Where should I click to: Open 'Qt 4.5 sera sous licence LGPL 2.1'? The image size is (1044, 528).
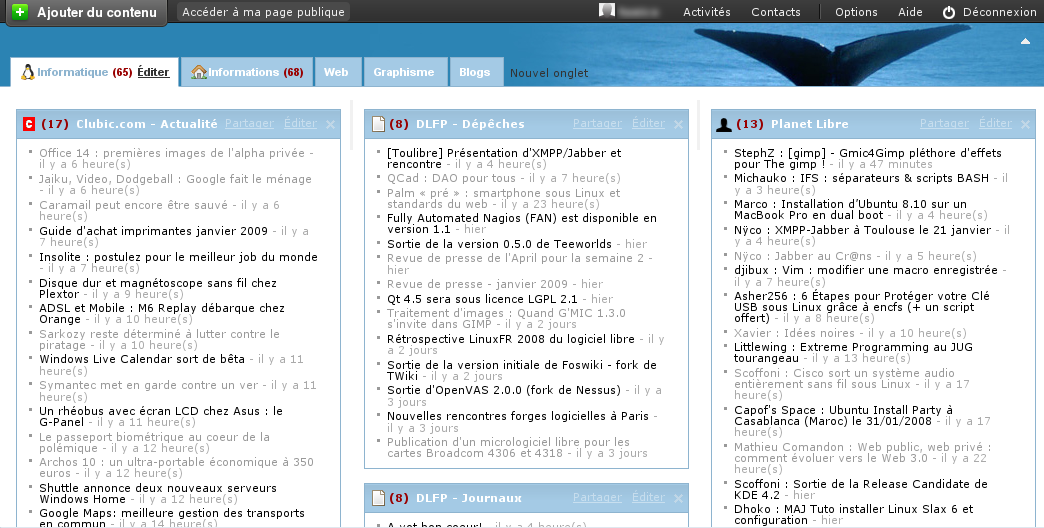(482, 299)
